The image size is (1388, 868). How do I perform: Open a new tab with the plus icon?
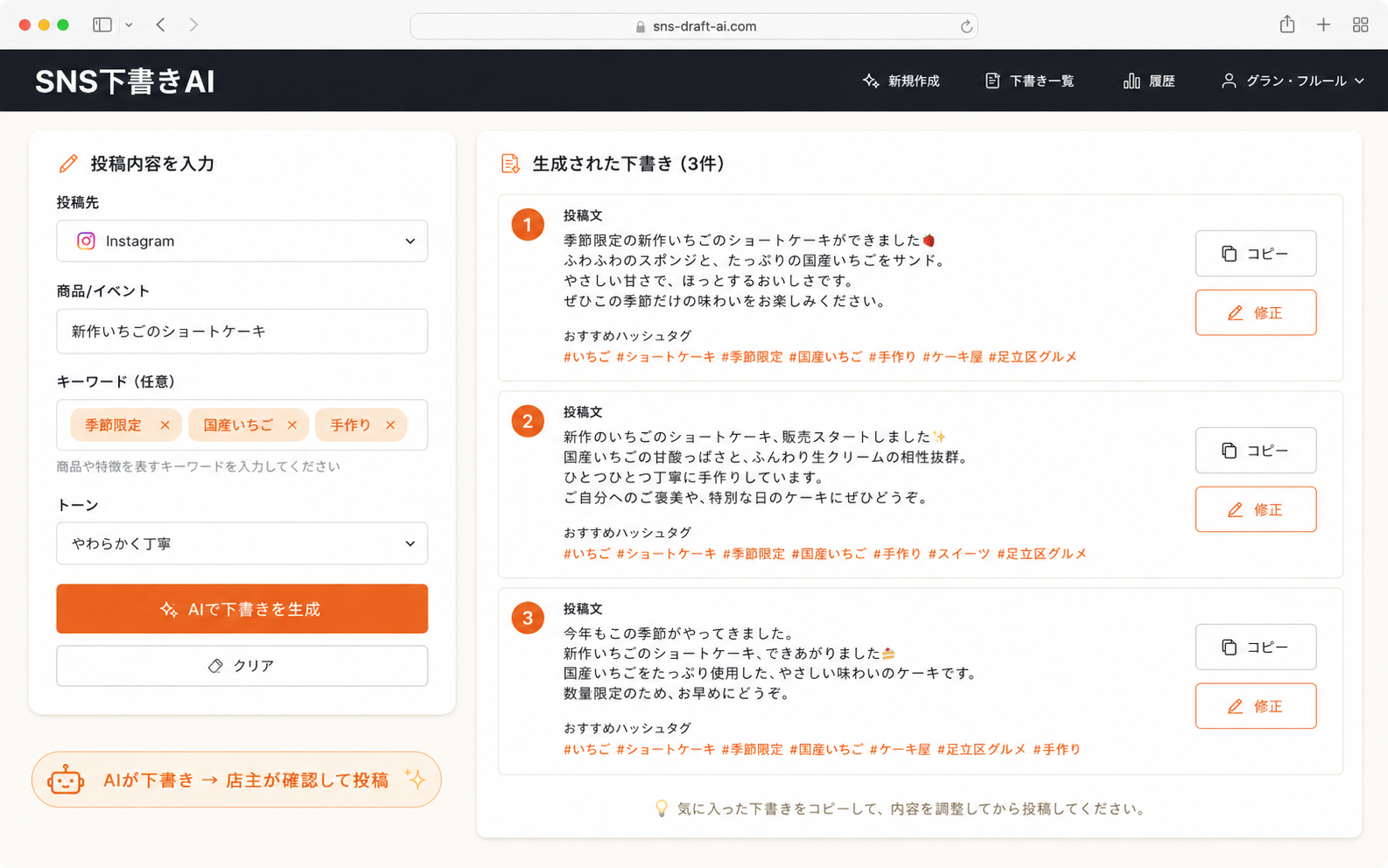(x=1323, y=25)
